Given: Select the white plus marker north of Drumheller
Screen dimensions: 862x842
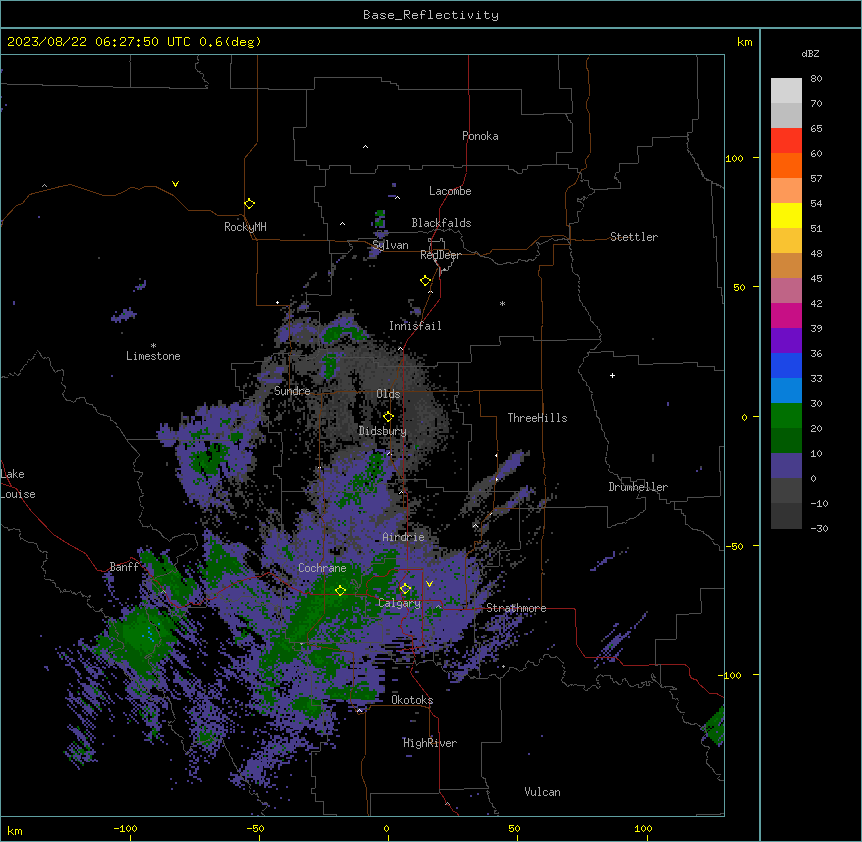Looking at the screenshot, I should pos(612,375).
